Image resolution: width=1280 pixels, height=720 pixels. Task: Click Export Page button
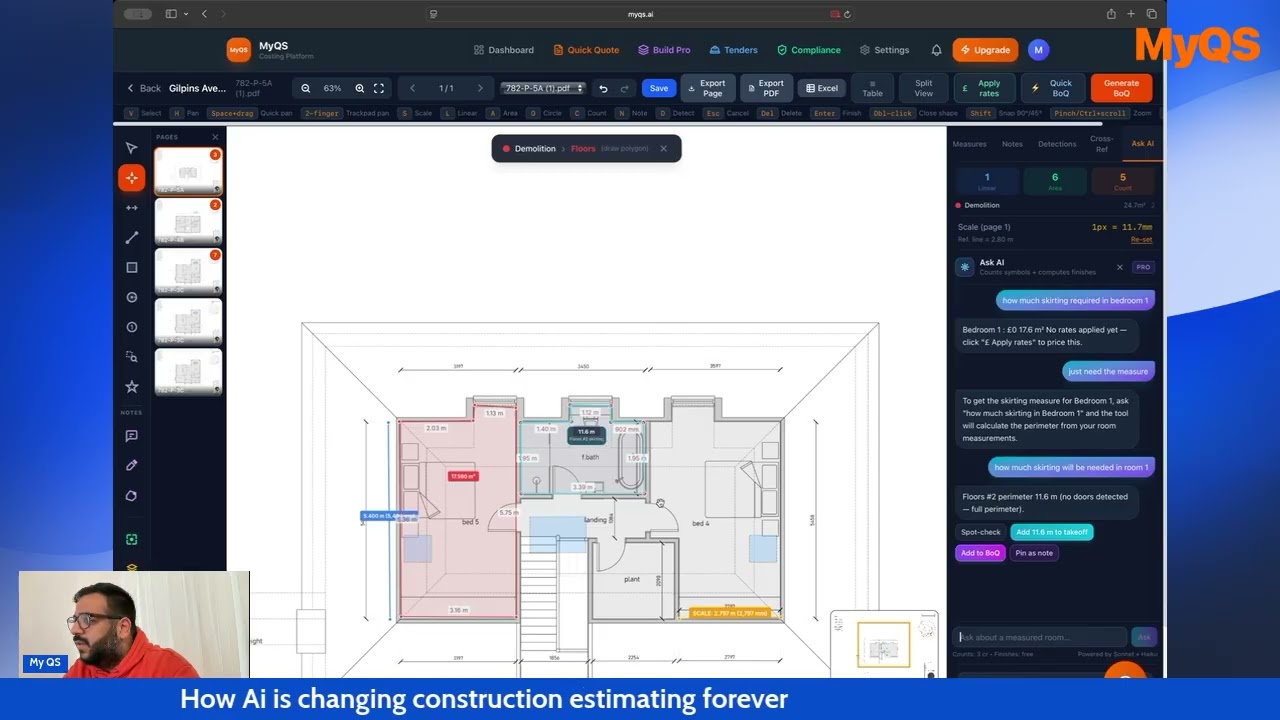[707, 88]
